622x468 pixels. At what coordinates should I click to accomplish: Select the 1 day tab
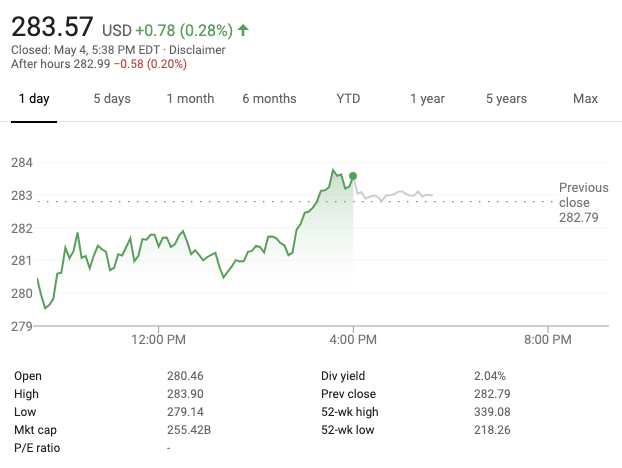(34, 99)
